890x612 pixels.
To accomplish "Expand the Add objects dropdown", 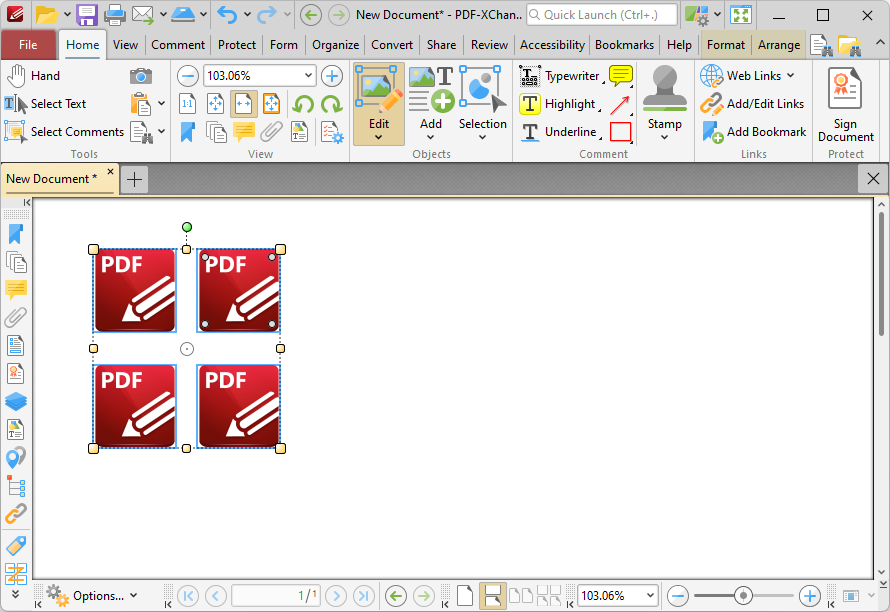I will [431, 137].
